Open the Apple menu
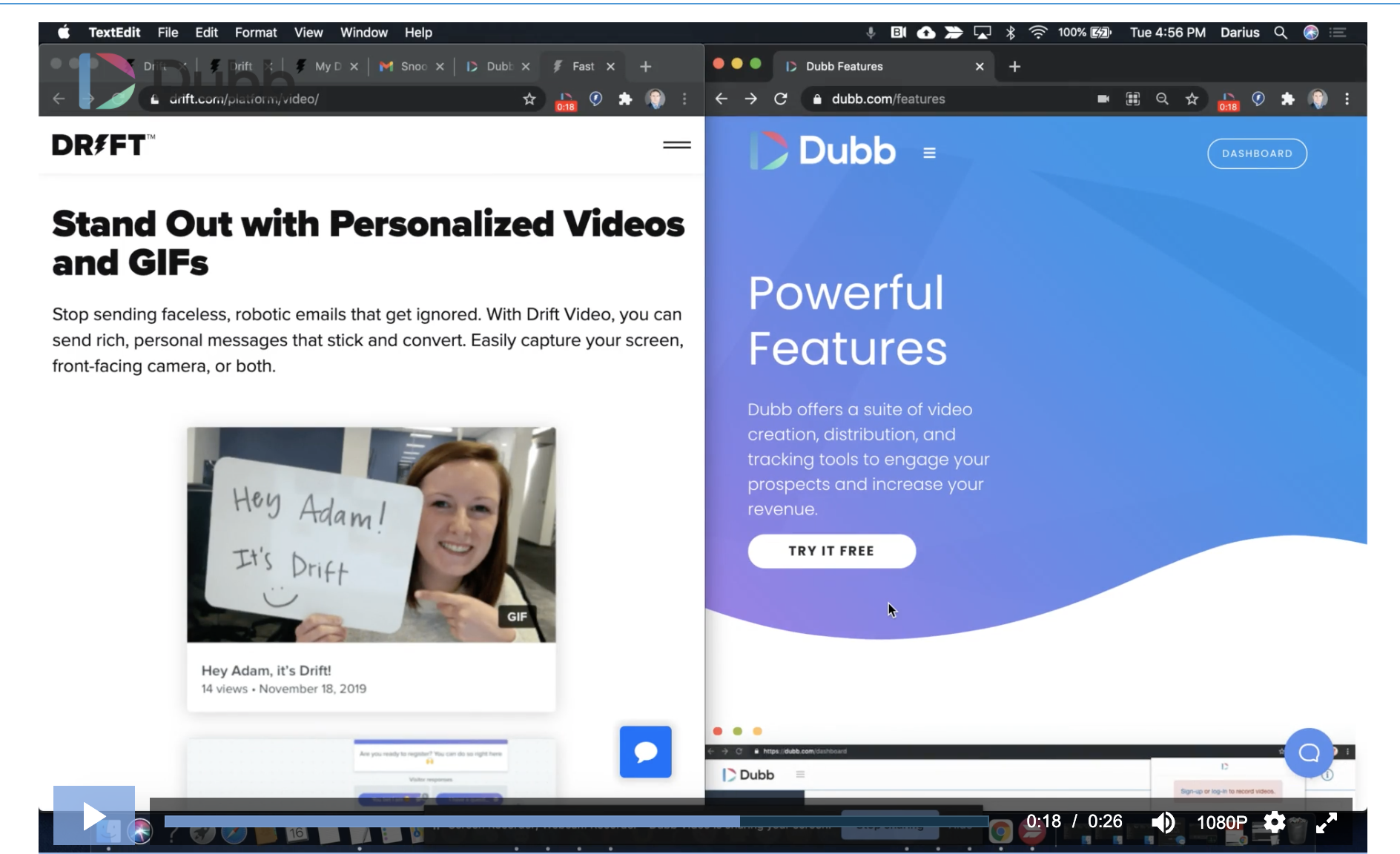This screenshot has height=854, width=1400. [x=64, y=32]
